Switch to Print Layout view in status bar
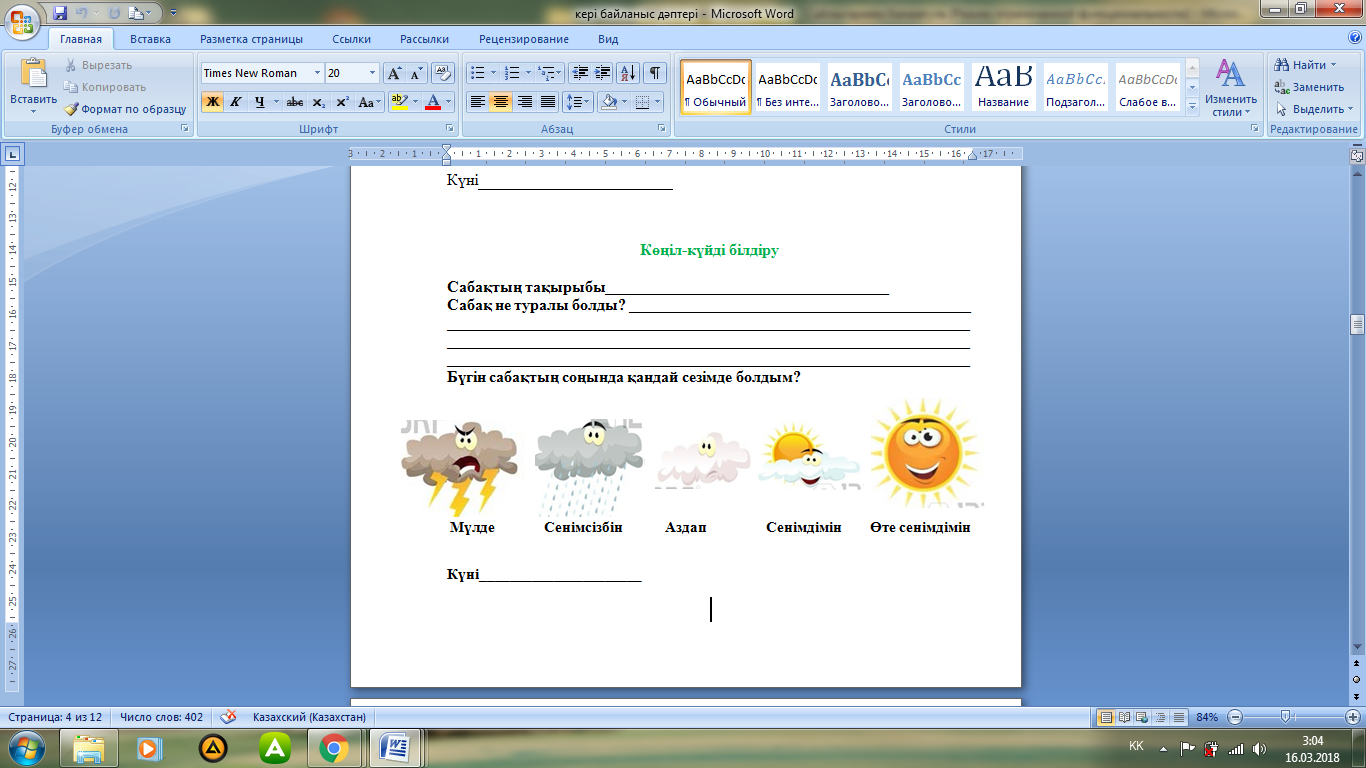 click(1106, 717)
